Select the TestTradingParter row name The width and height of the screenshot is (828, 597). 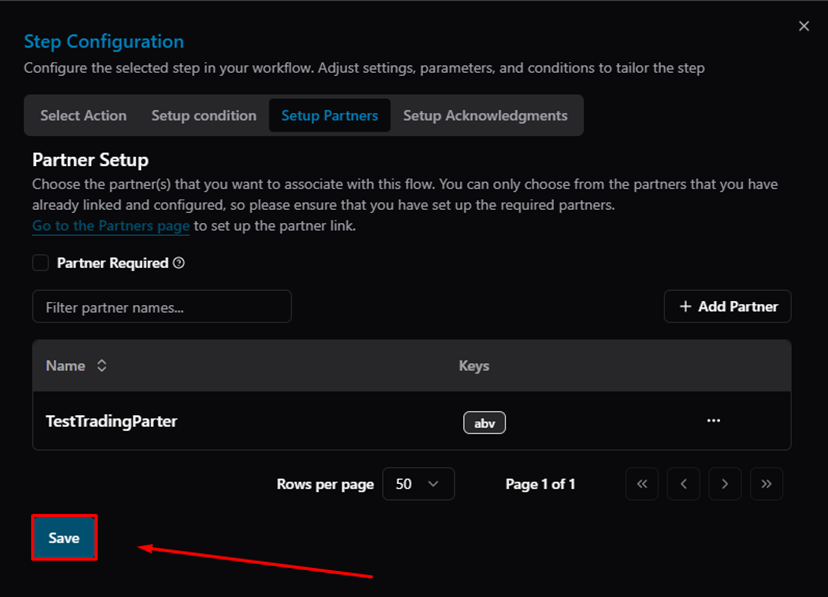pos(111,421)
